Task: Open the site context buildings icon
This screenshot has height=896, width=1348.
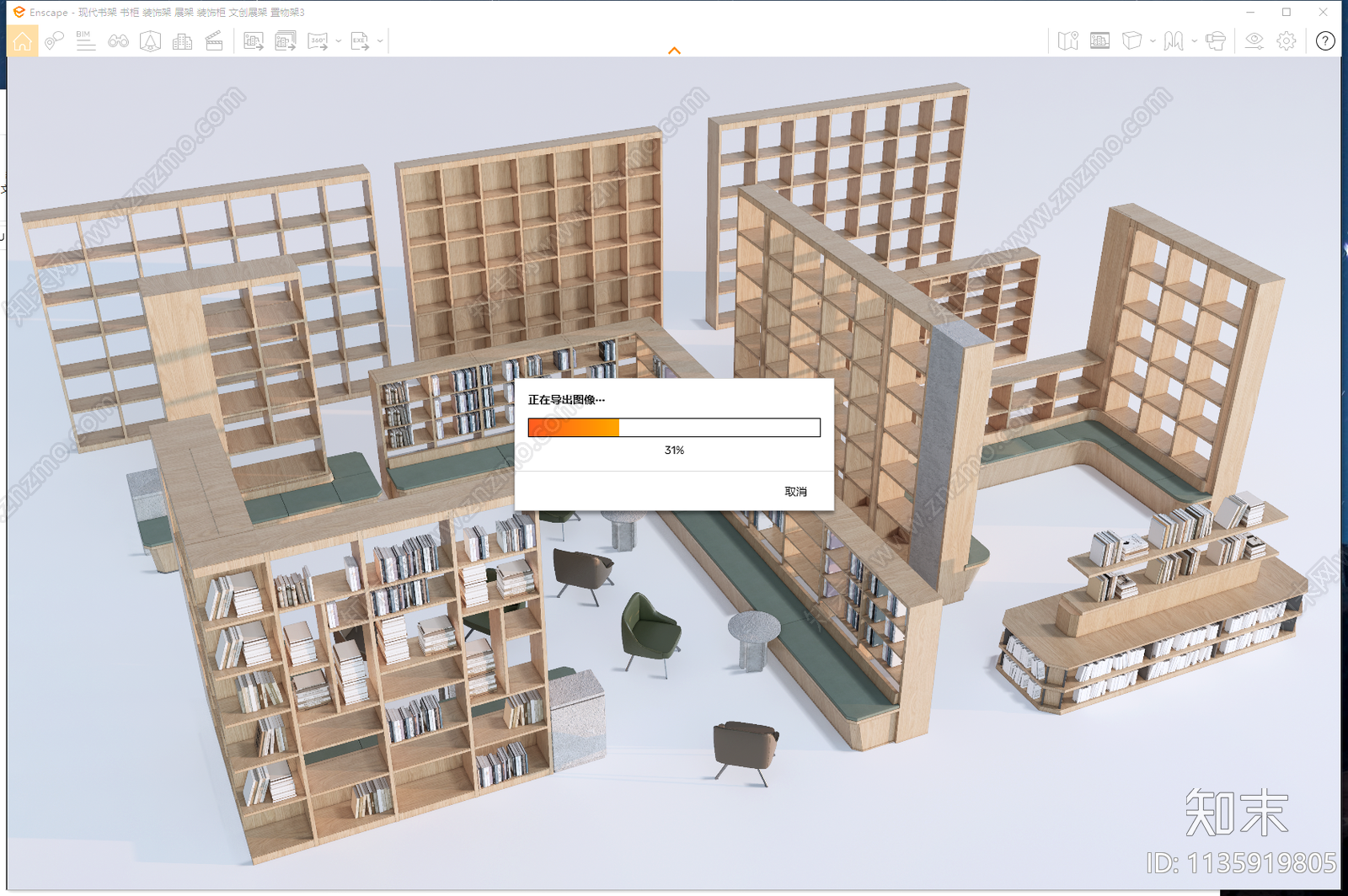Action: [x=182, y=40]
